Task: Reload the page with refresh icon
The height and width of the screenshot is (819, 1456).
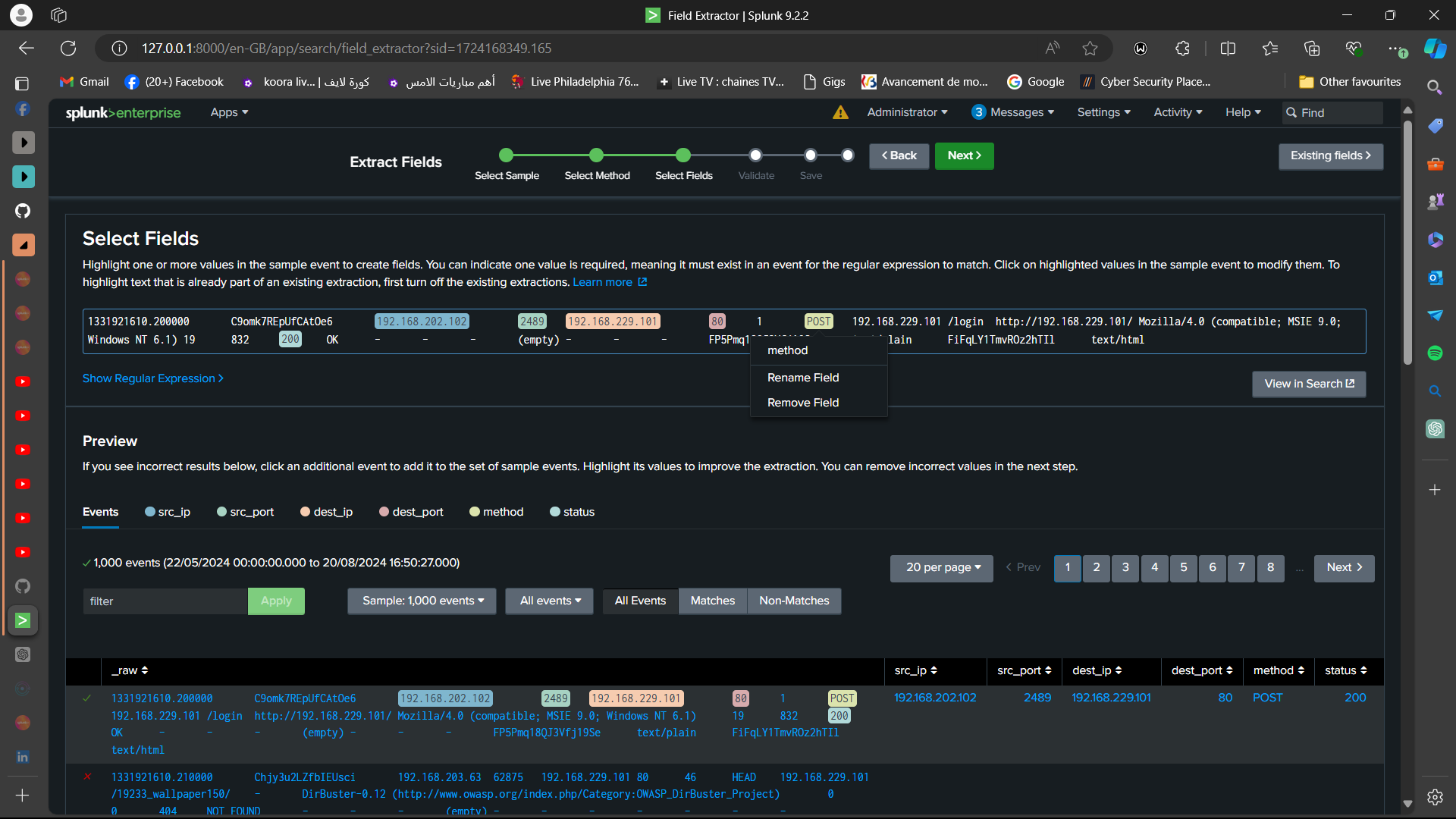Action: click(68, 49)
